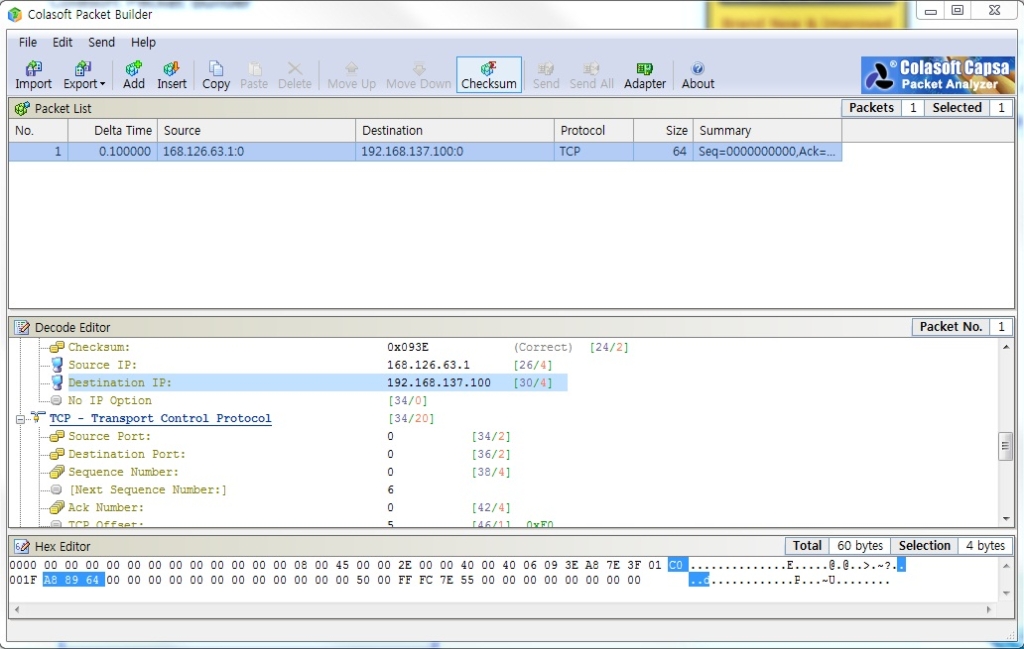Image resolution: width=1024 pixels, height=649 pixels.
Task: Select the Next Sequence Number row
Action: pos(148,490)
